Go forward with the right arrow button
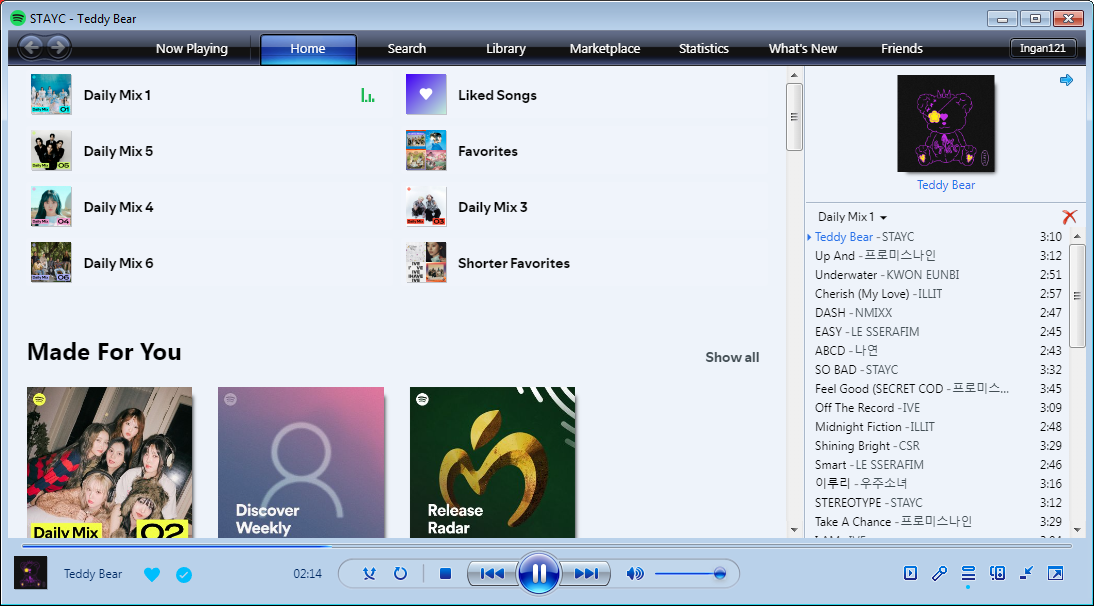This screenshot has width=1094, height=606. pos(59,47)
